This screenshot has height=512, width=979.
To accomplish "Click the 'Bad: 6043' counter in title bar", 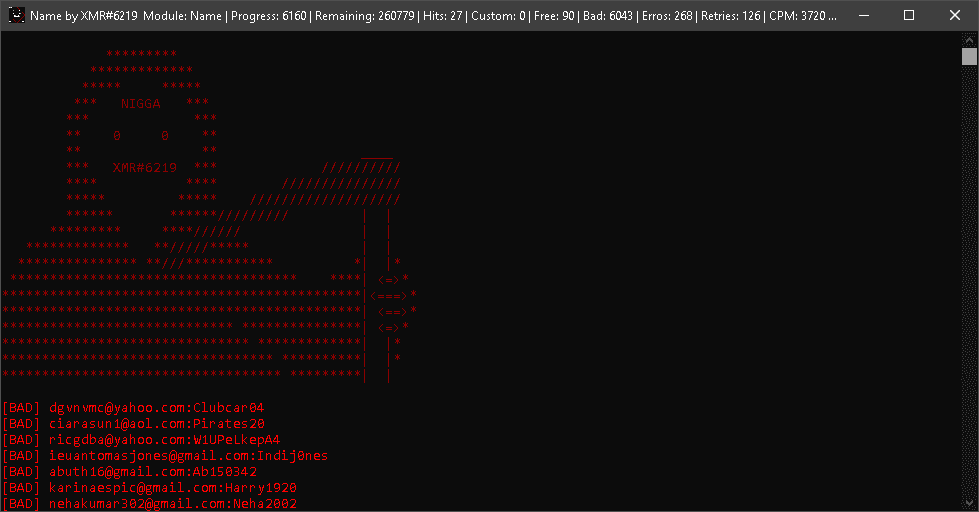I will [x=608, y=16].
